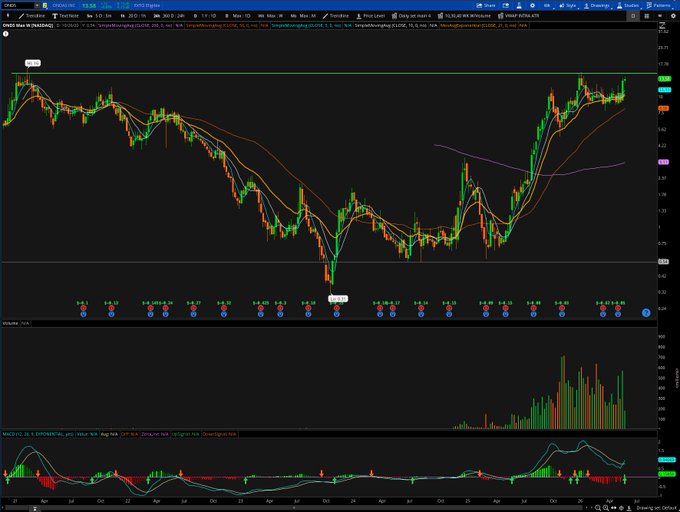680x512 pixels.
Task: Click the green horizontal price level line
Action: click(x=334, y=73)
